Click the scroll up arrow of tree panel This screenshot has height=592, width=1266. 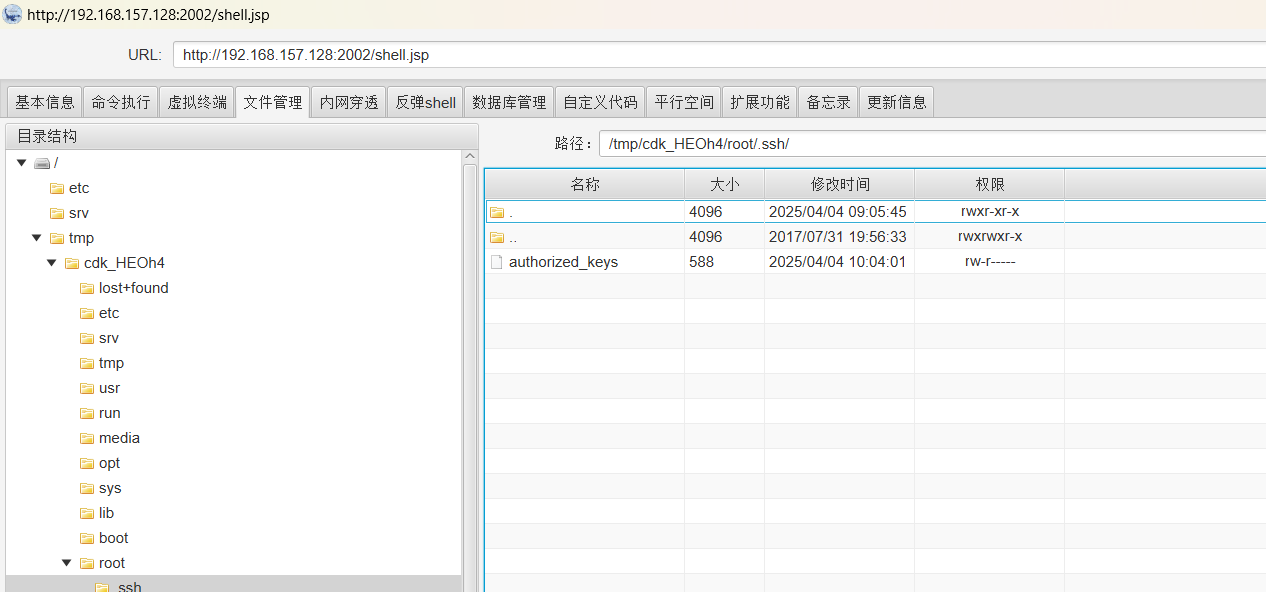pos(470,157)
